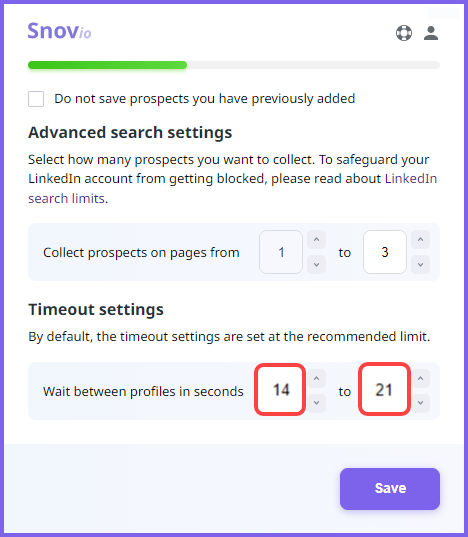Increase the ending page number with up arrow

click(420, 239)
